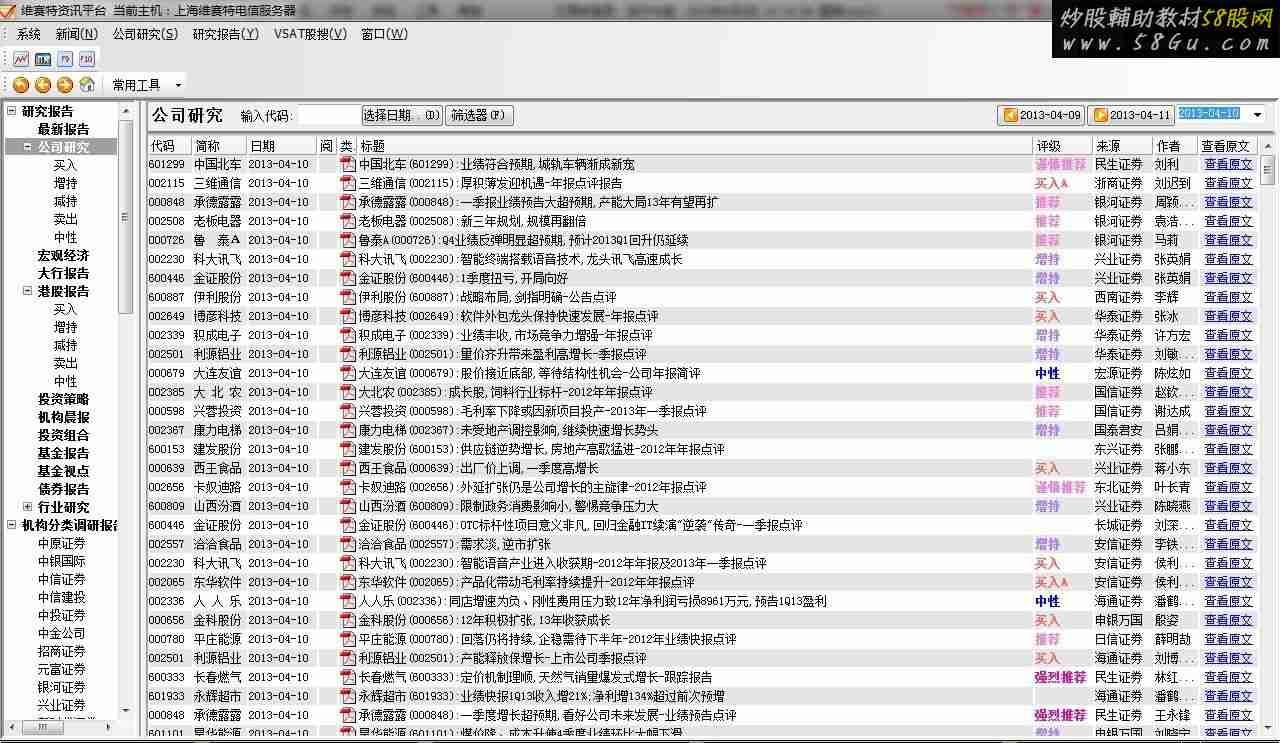Open PDF icon for 大北农 report
1280x743 pixels.
(x=348, y=392)
